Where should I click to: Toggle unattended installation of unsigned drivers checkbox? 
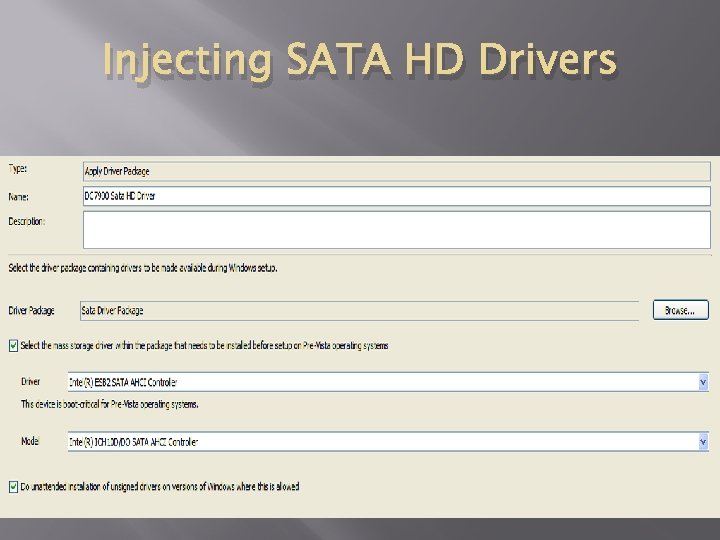[13, 486]
